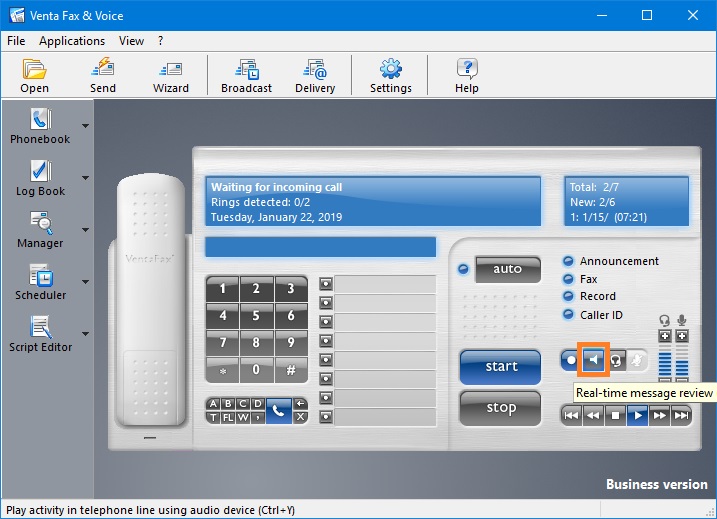Click the blue start button
This screenshot has width=717, height=519.
point(501,367)
